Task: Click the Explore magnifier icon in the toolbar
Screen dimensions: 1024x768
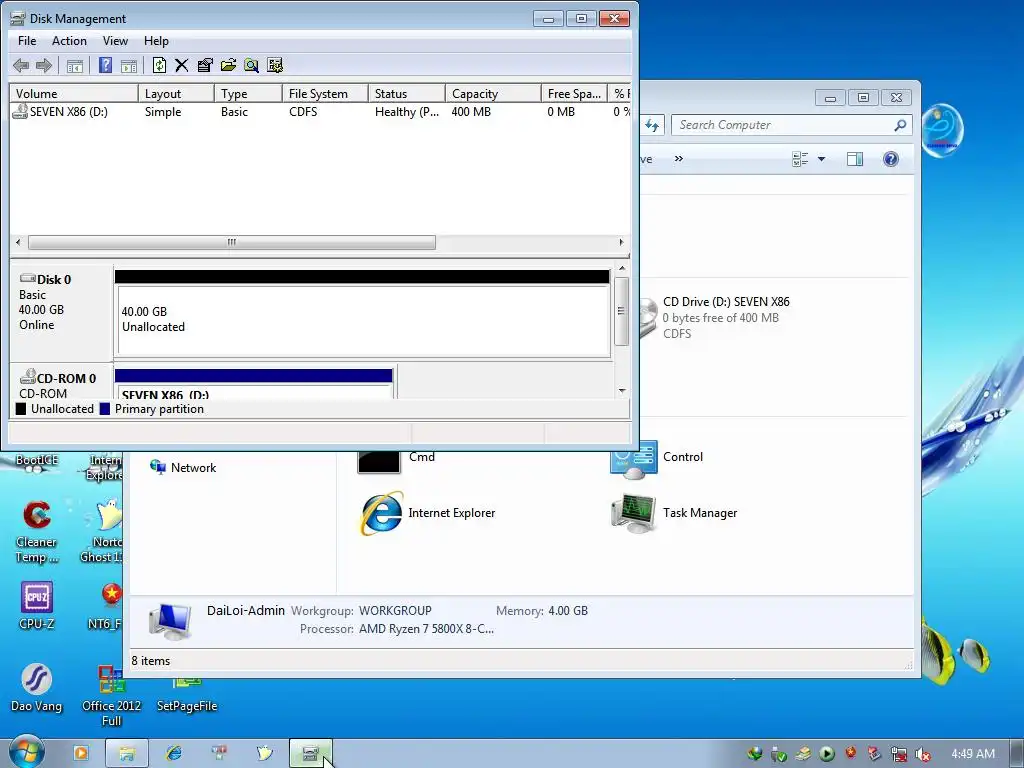Action: point(251,65)
